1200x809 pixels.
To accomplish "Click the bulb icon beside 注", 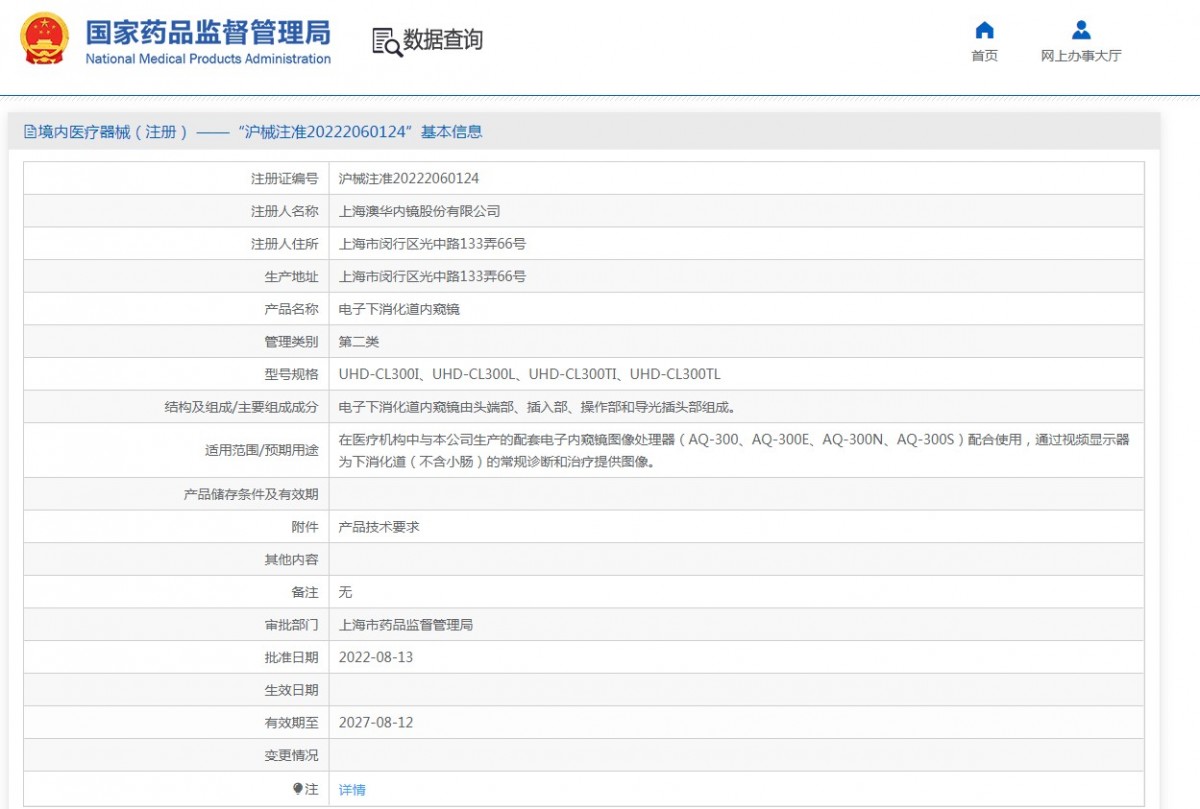I will click(298, 789).
